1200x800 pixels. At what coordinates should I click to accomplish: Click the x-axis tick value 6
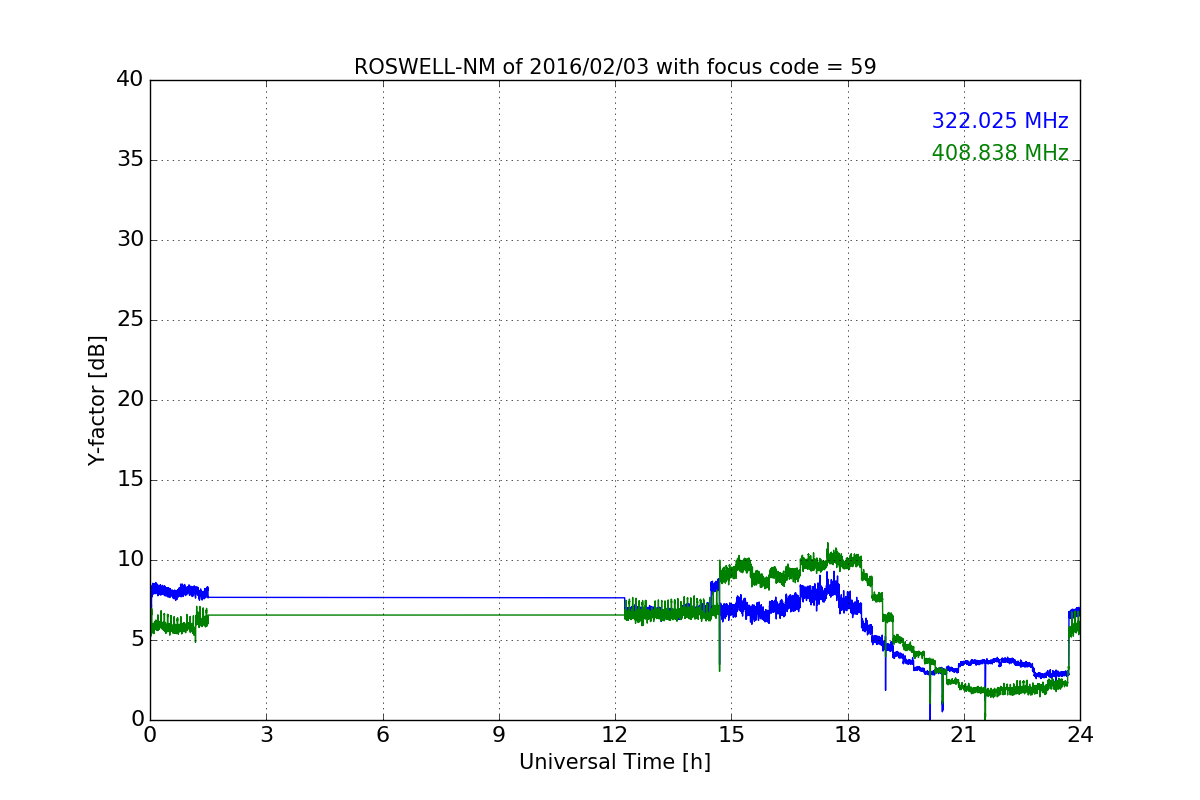pyautogui.click(x=382, y=735)
